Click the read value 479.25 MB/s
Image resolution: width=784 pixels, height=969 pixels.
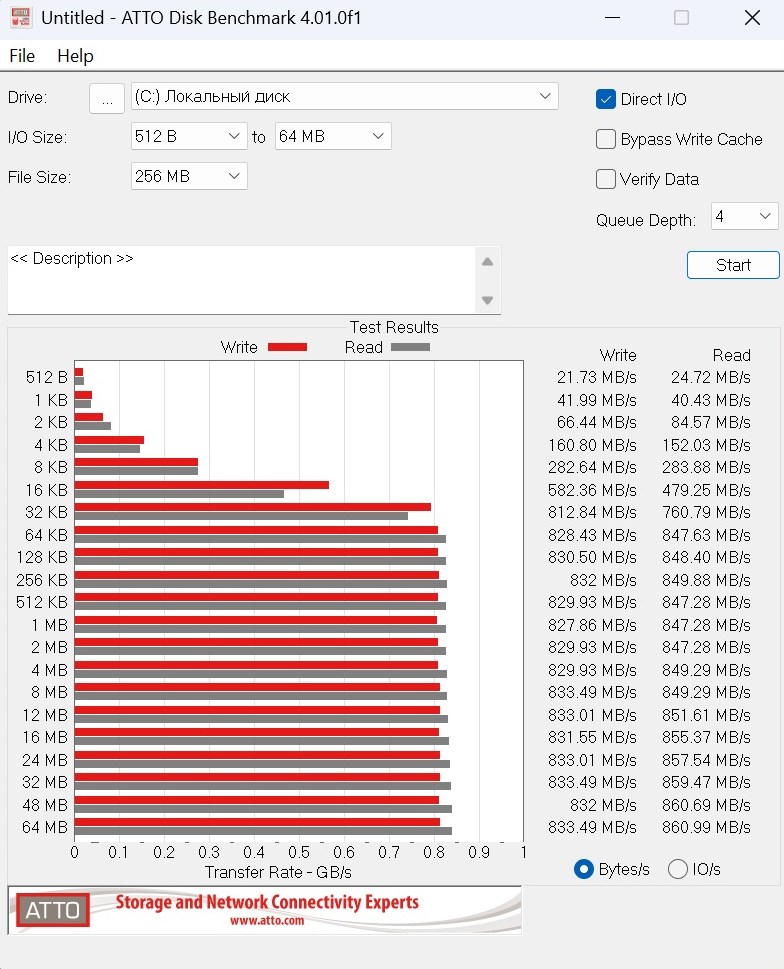pyautogui.click(x=707, y=490)
